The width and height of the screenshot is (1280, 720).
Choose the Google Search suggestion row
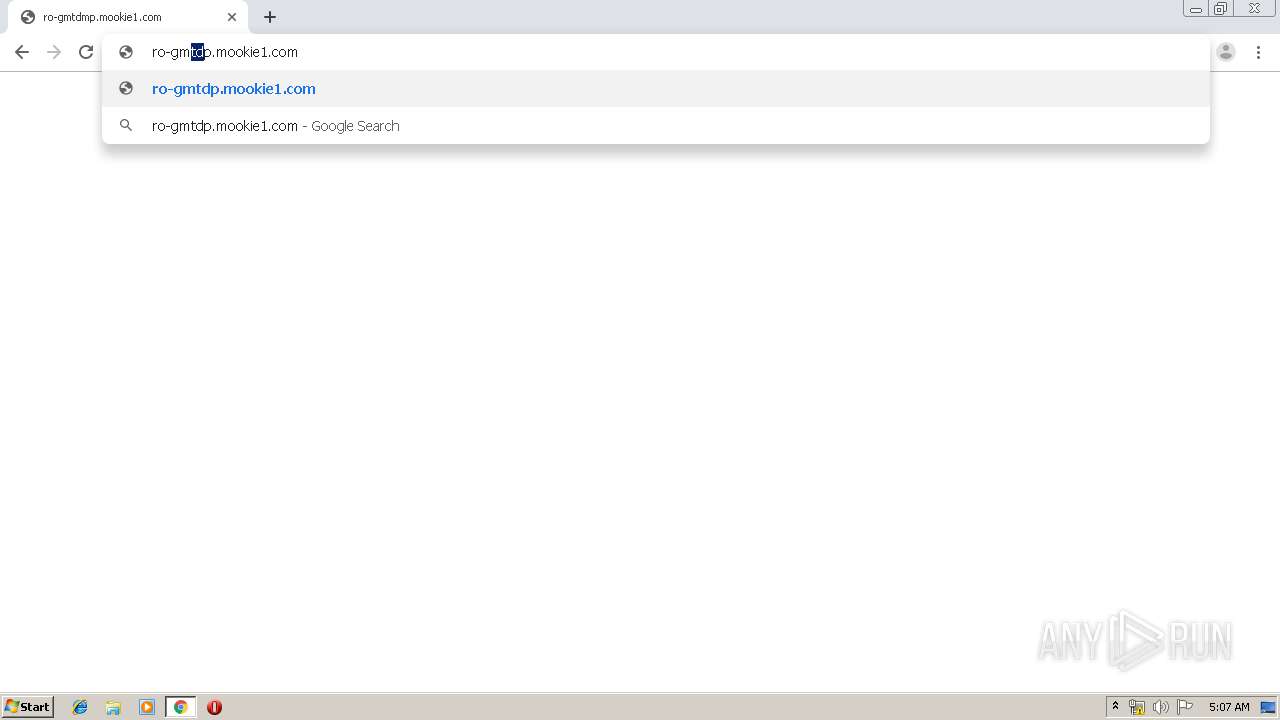[x=656, y=125]
